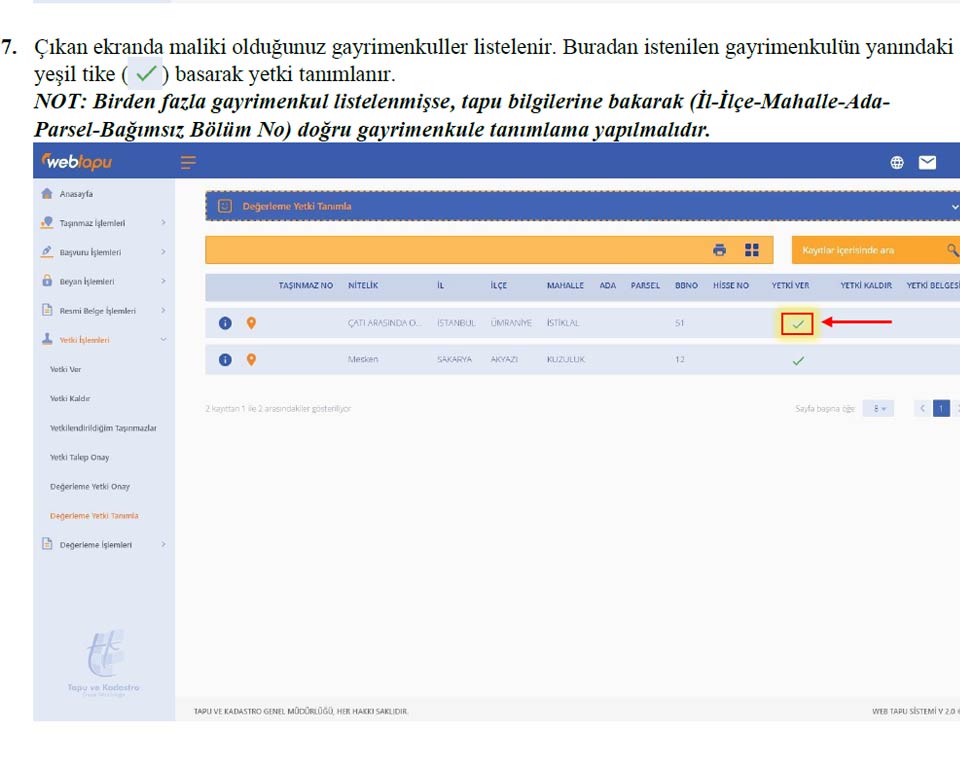Go to Anasayfa
The width and height of the screenshot is (960, 763).
76,194
